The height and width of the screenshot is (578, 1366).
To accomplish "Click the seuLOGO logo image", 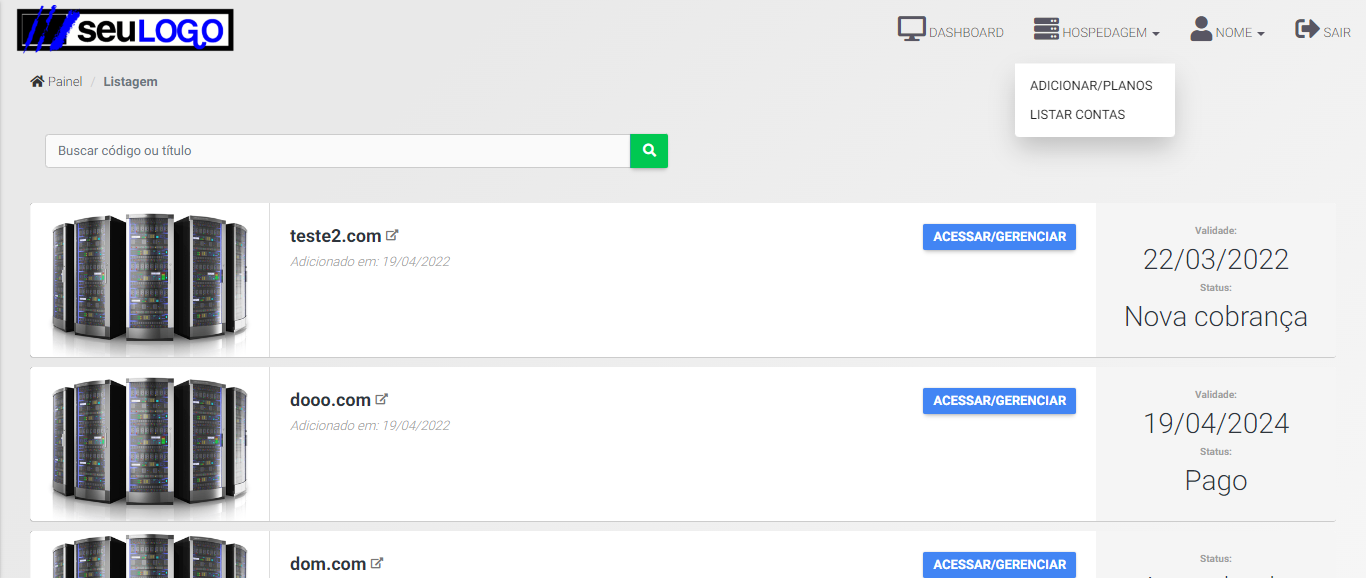I will 125,31.
